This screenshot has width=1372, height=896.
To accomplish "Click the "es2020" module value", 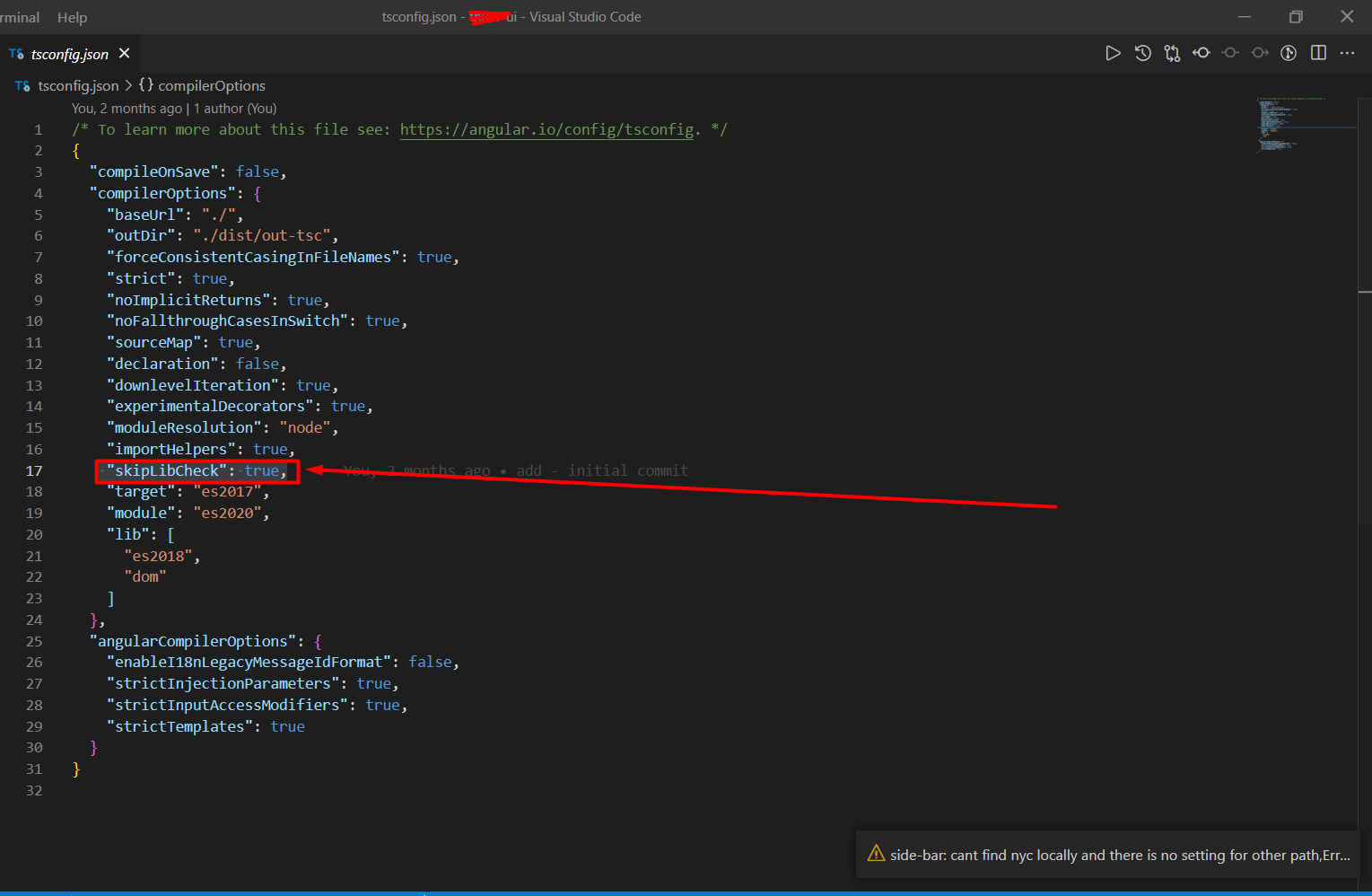I will [x=227, y=513].
